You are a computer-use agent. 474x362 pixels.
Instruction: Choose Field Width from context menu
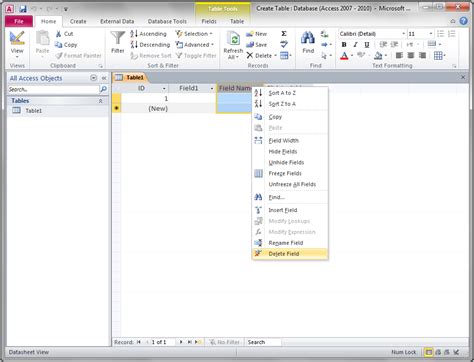tap(290, 141)
